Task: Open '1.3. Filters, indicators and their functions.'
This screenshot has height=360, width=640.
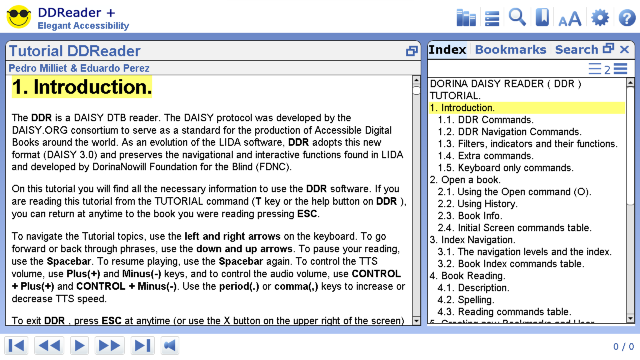Action: (x=527, y=144)
